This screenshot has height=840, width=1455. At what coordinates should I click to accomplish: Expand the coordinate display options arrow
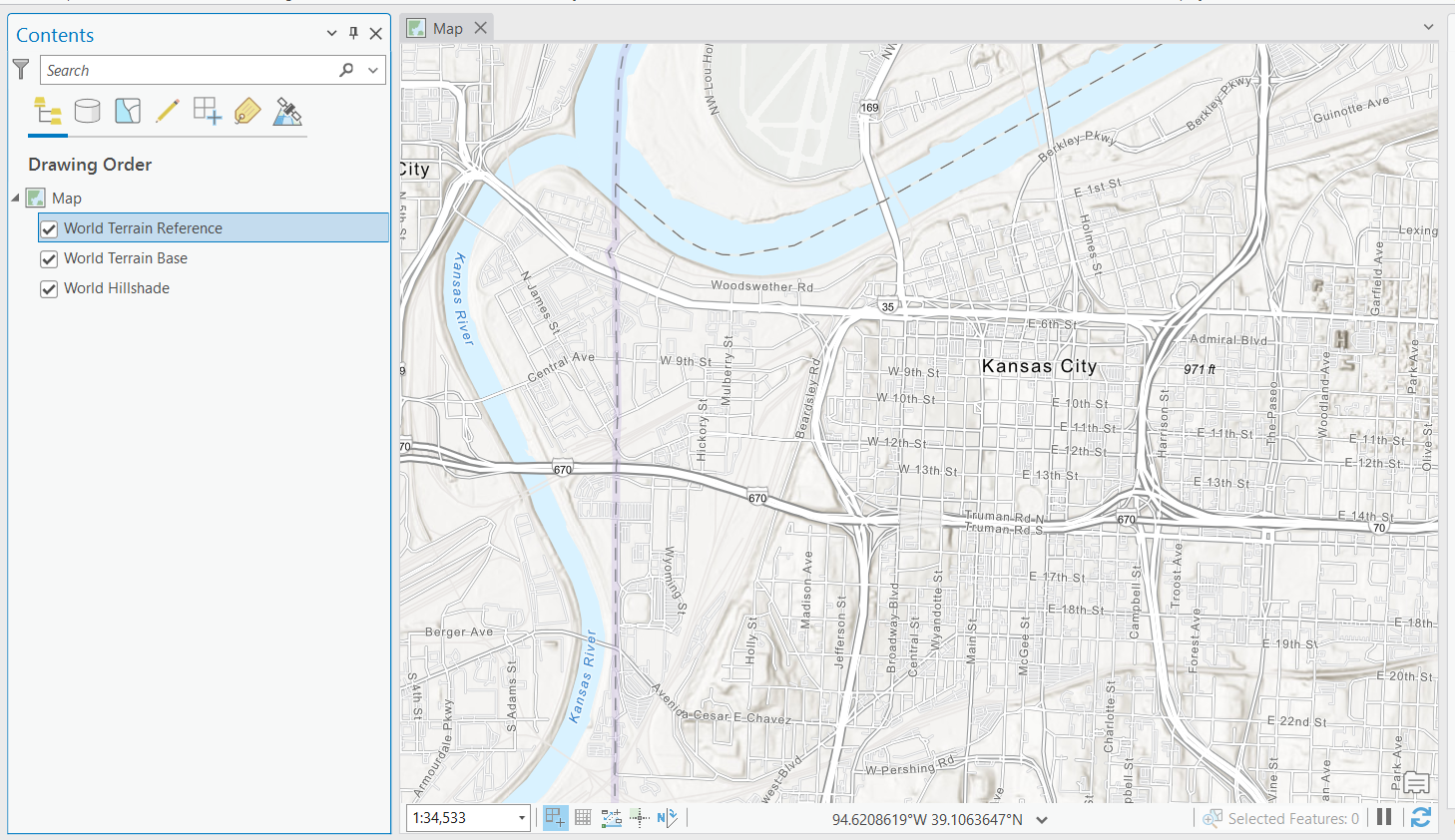pyautogui.click(x=1042, y=820)
